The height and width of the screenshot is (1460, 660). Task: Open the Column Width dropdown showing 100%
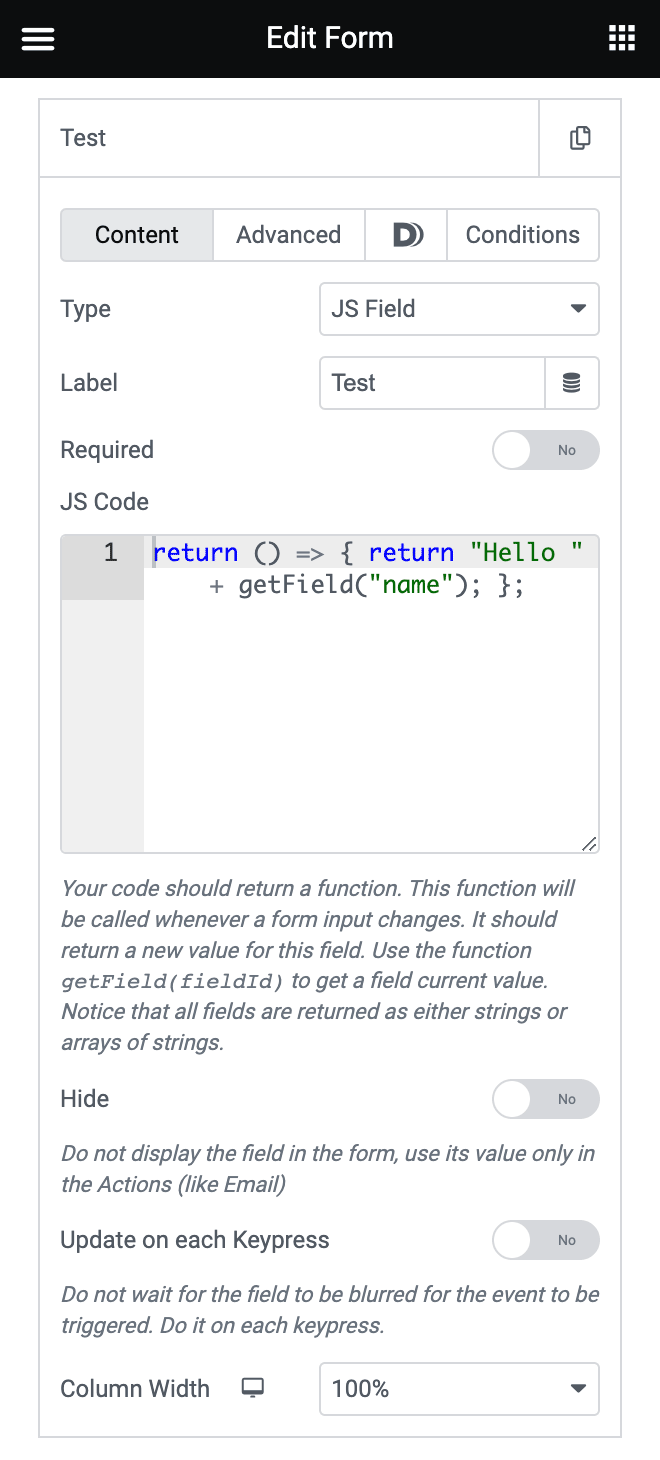pyautogui.click(x=459, y=1388)
